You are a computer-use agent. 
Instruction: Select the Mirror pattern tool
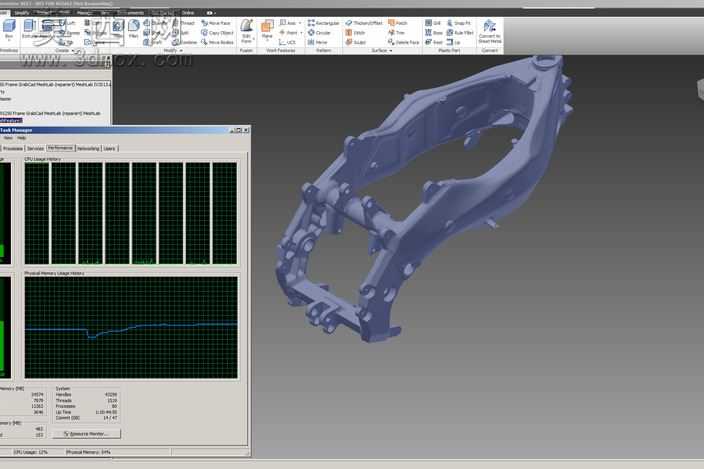tap(318, 42)
